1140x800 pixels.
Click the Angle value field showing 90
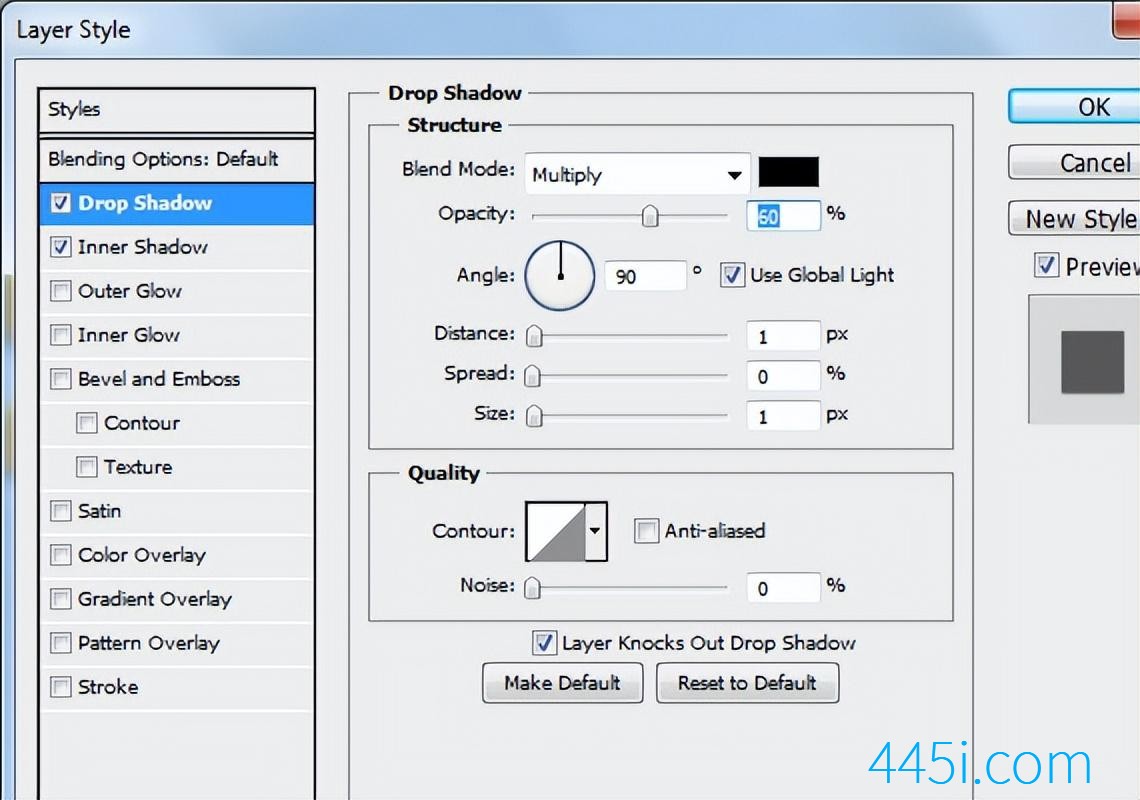[x=646, y=276]
